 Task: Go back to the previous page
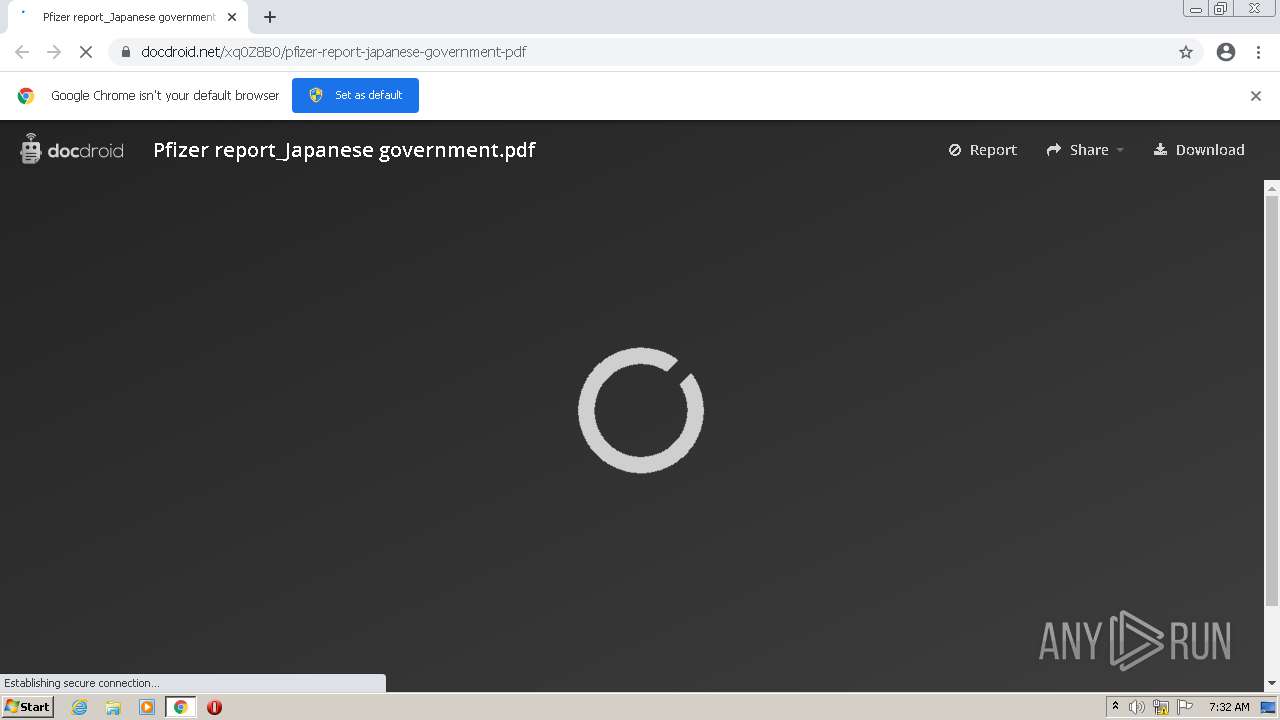coord(22,52)
